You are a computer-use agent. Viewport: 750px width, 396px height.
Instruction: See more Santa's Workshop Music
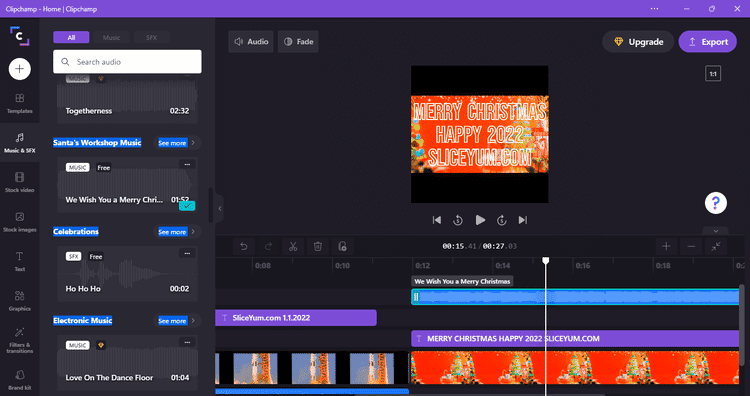(172, 143)
